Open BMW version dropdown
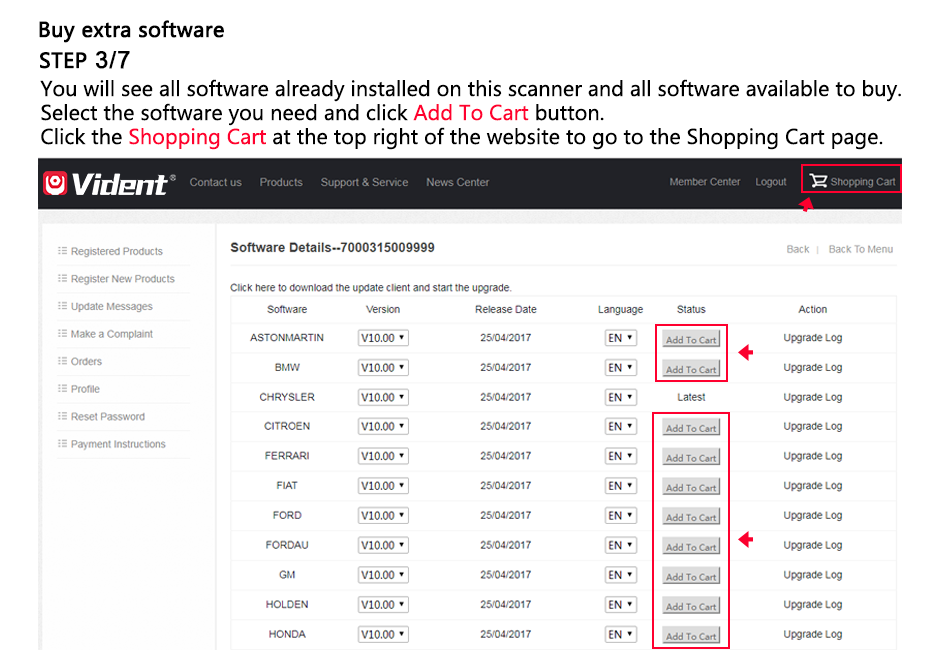This screenshot has height=650, width=950. 383,368
